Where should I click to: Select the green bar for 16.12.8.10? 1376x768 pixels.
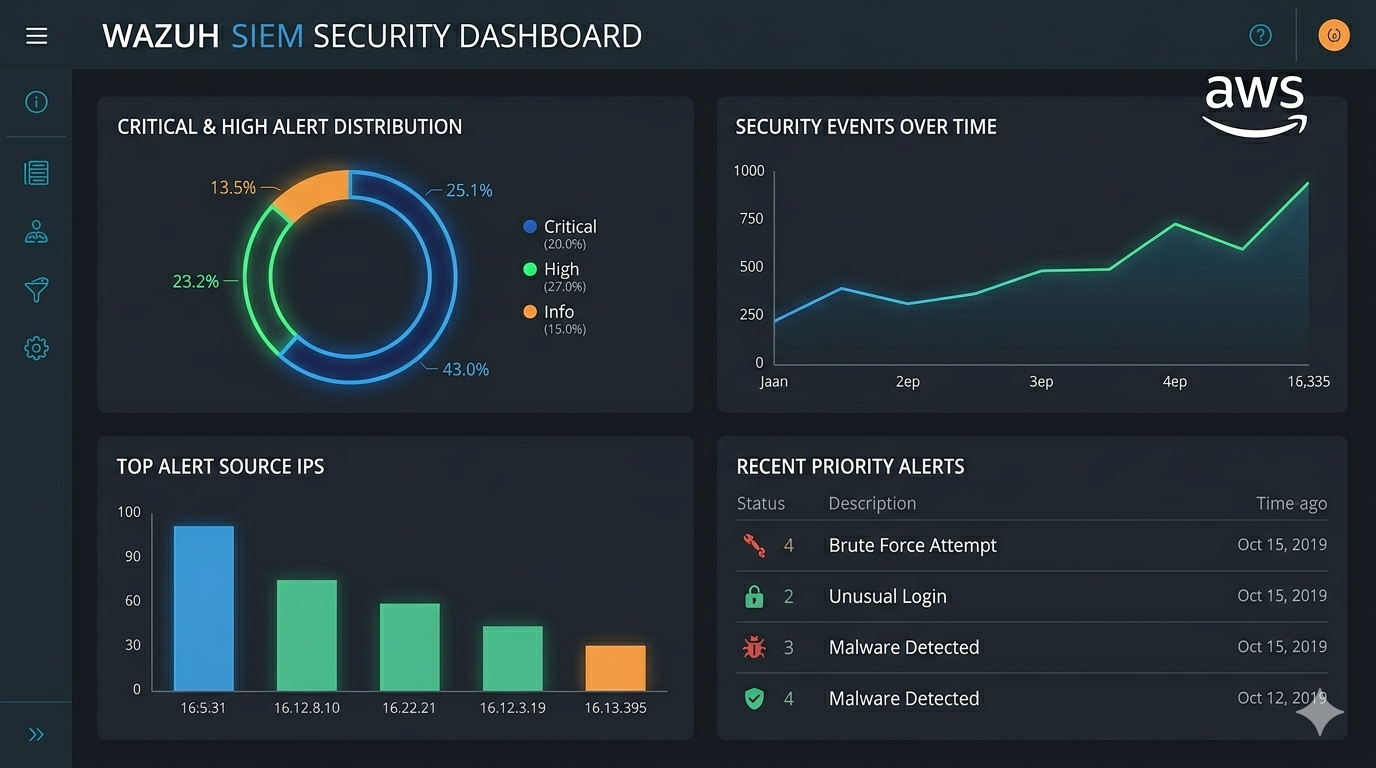(x=307, y=635)
